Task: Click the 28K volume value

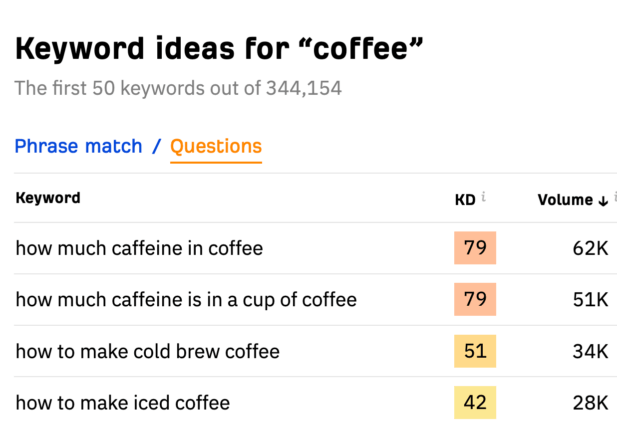Action: pyautogui.click(x=591, y=403)
